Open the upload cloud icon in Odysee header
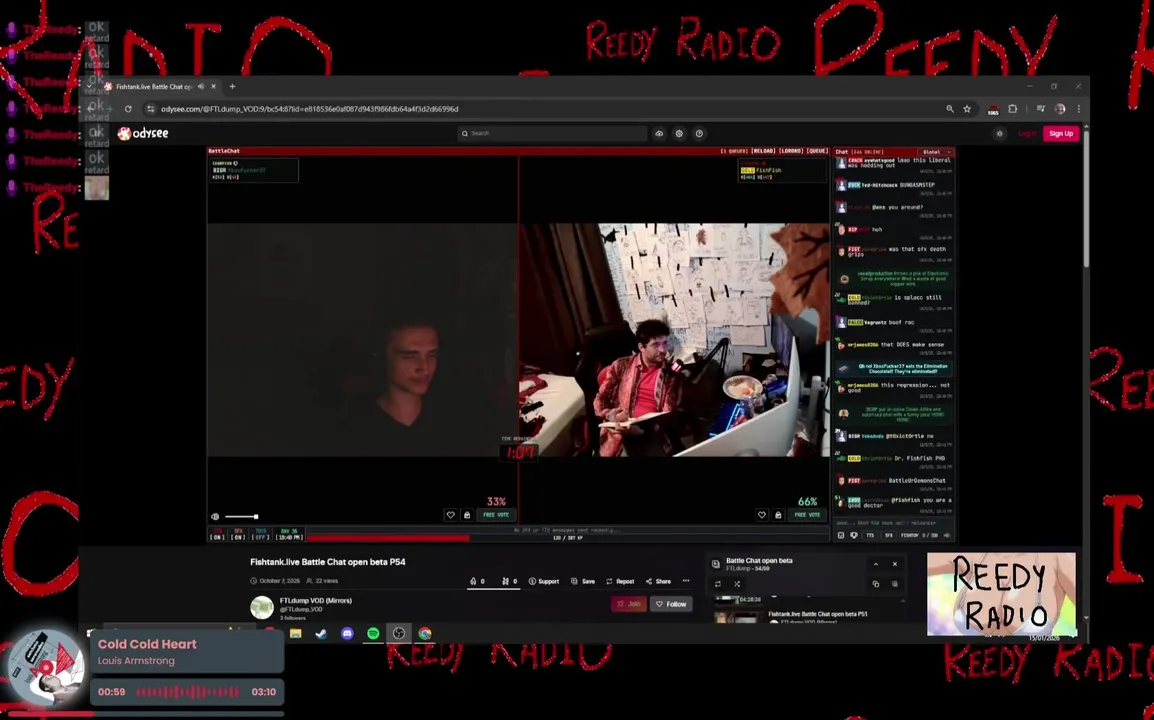 tap(659, 133)
